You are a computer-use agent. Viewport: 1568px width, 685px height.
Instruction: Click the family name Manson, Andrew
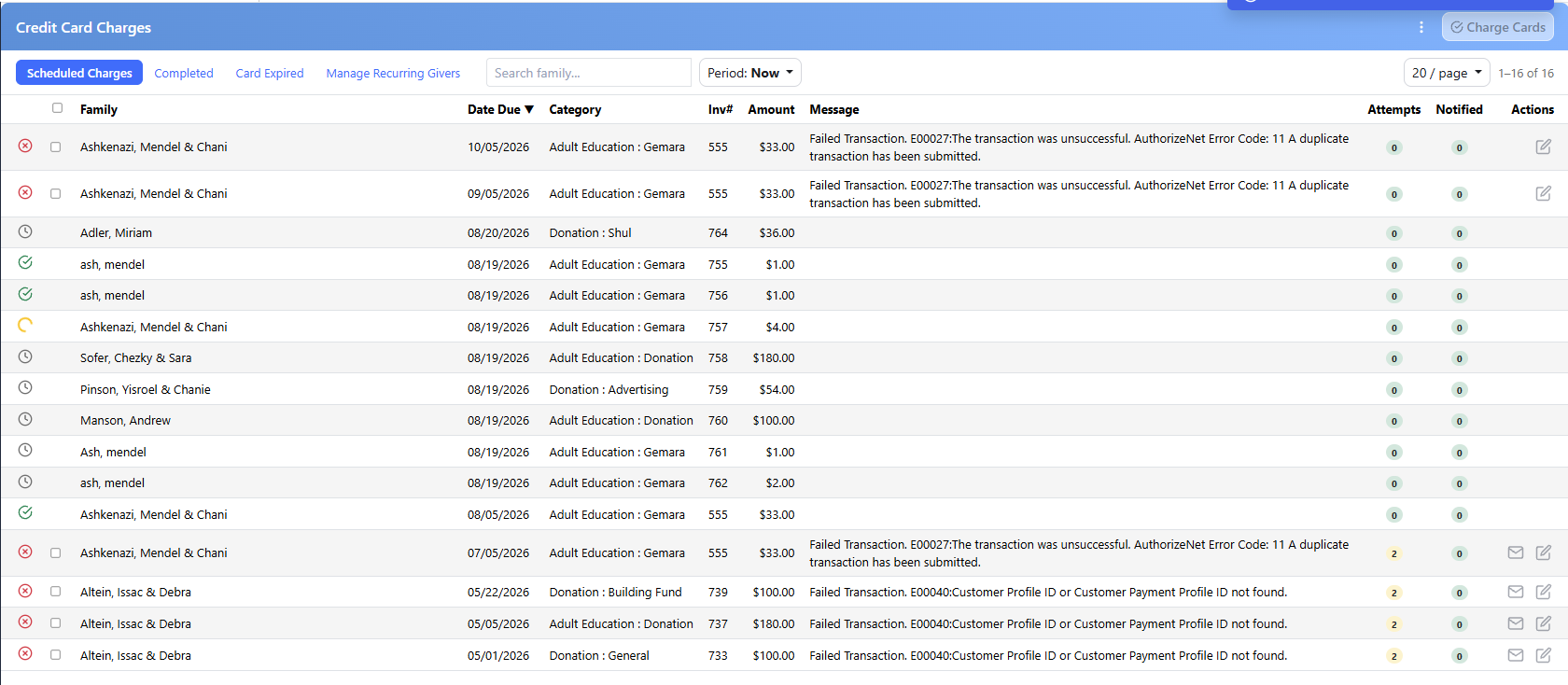[x=125, y=420]
